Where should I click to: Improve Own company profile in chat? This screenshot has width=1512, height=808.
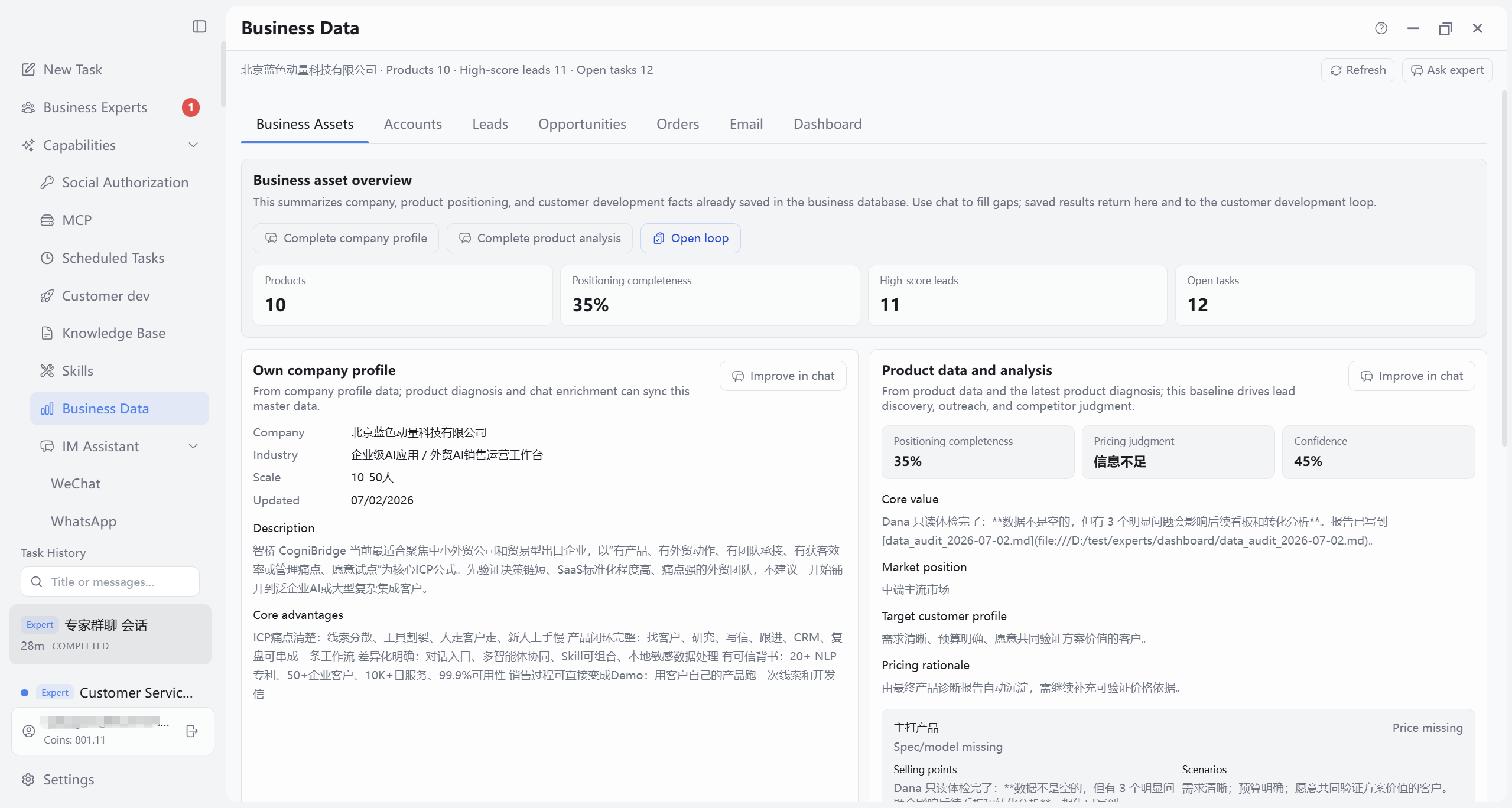click(783, 376)
